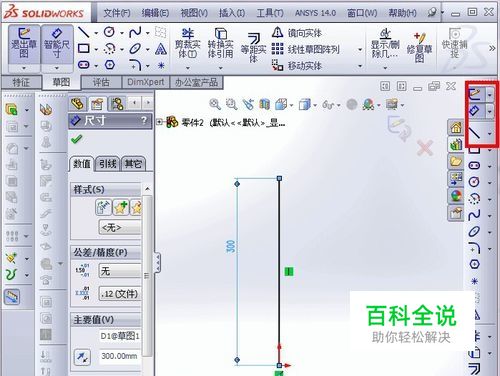The image size is (500, 376).
Task: Select the Sketch Fillet tool in ribbon
Action: pyautogui.click(x=135, y=65)
